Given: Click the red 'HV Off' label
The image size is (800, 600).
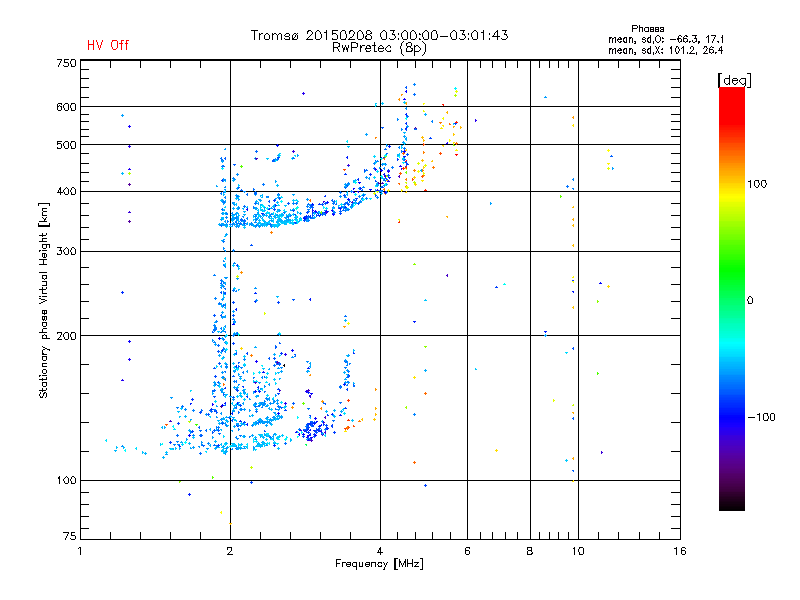Looking at the screenshot, I should [x=108, y=45].
